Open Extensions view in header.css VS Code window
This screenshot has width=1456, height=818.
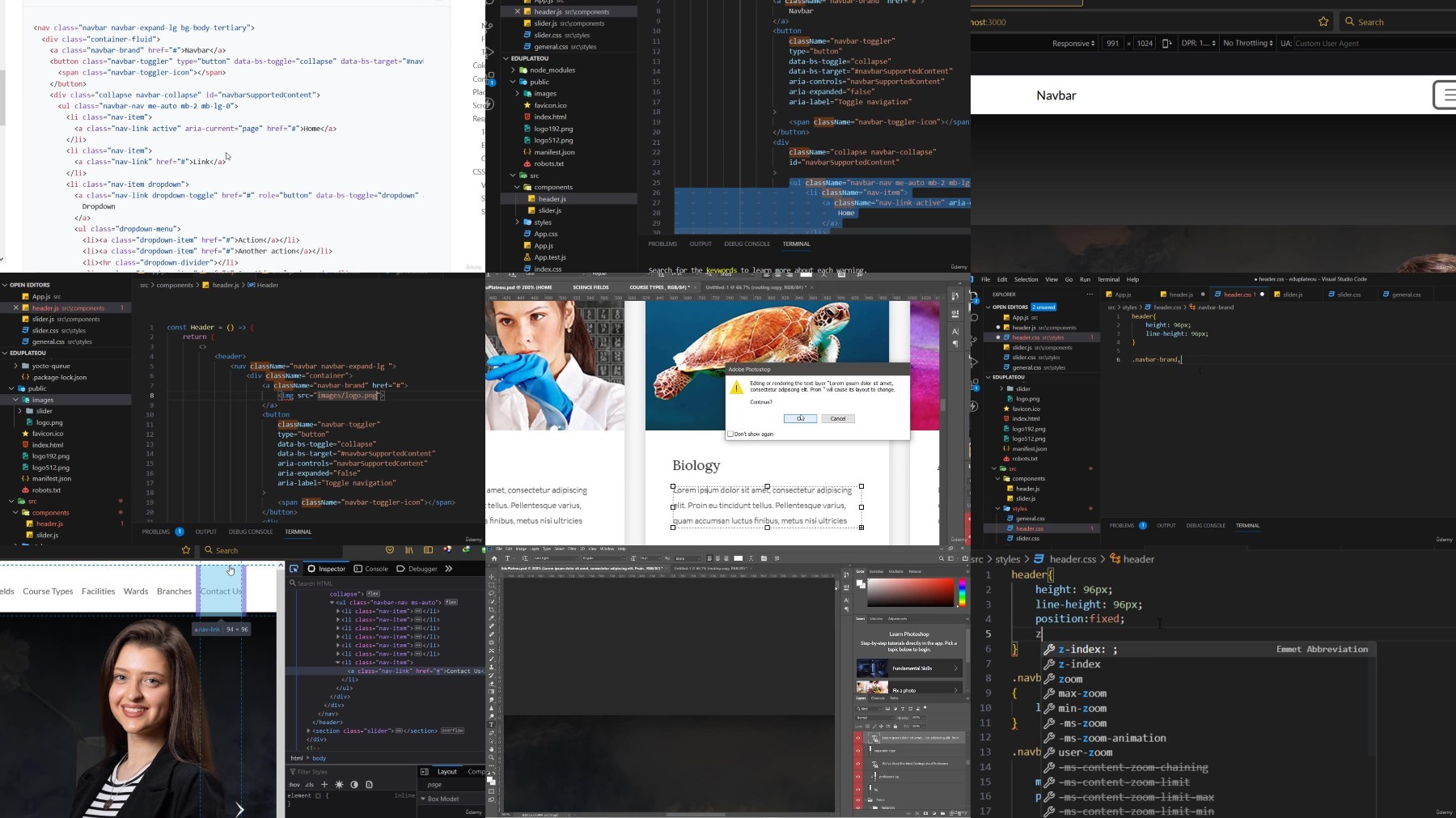[x=975, y=384]
